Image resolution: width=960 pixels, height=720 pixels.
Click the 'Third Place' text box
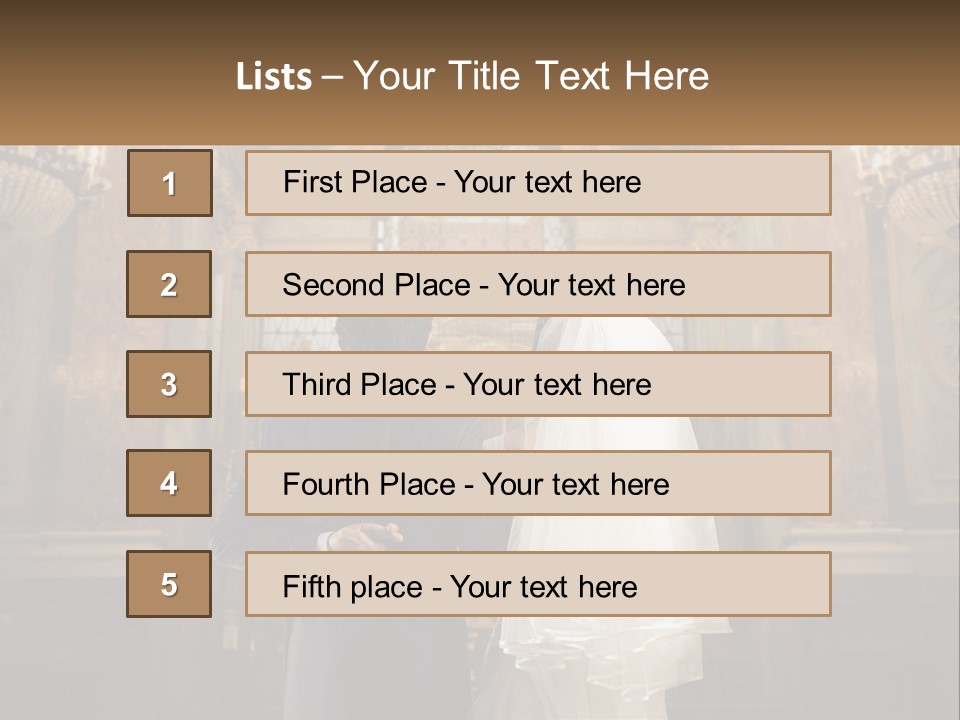[538, 384]
